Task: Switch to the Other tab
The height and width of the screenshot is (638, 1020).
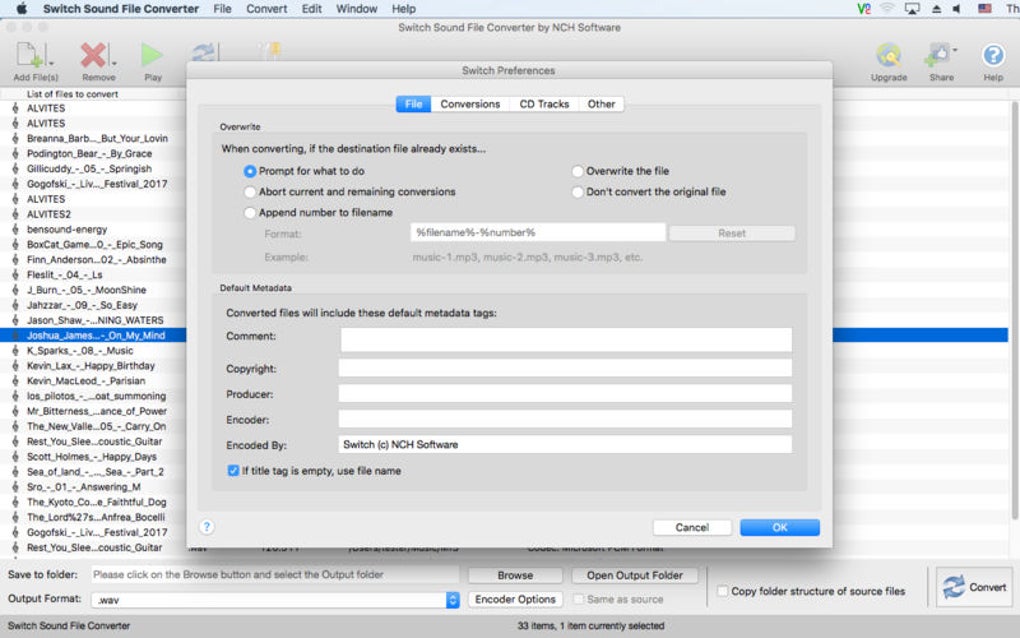Action: pos(601,104)
